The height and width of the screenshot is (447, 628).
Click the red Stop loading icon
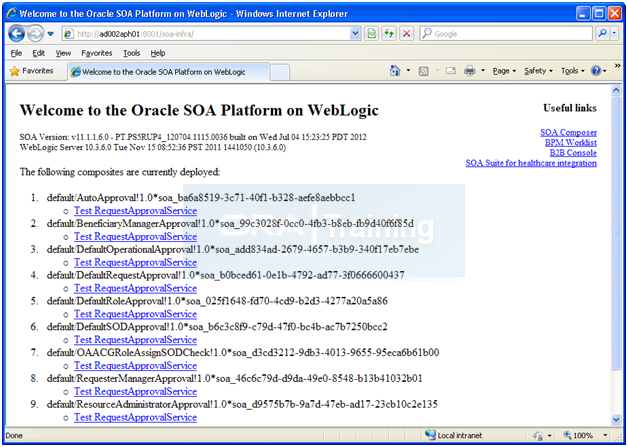(407, 34)
